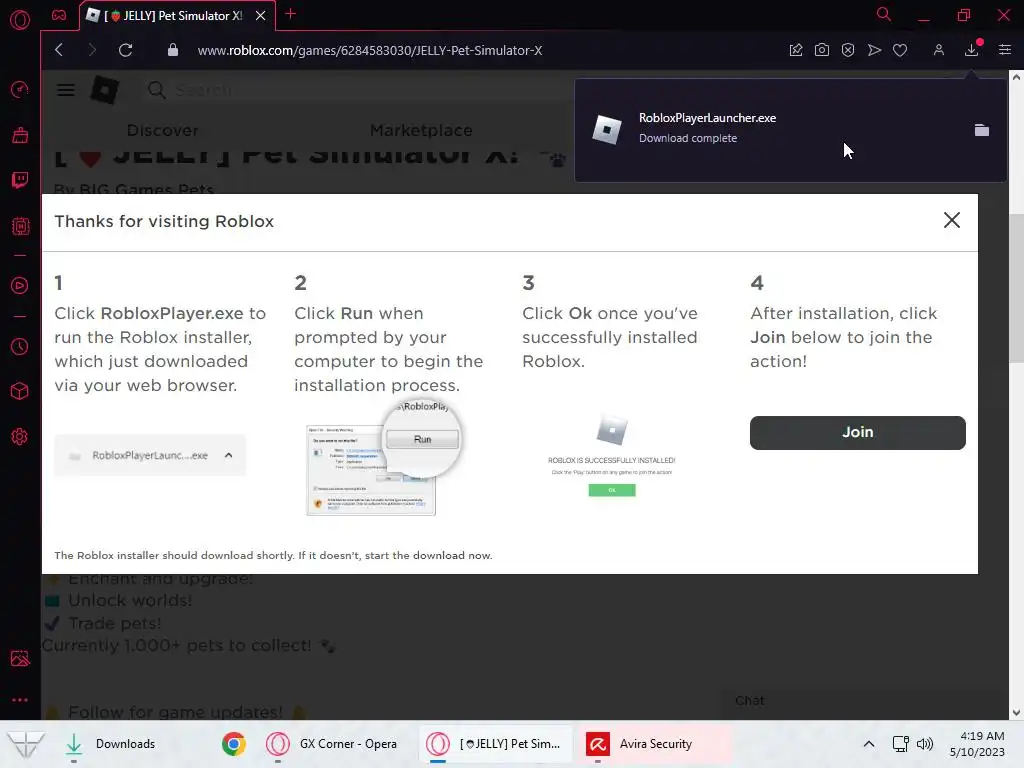Open Settings gear in Opera sidebar

coord(20,436)
